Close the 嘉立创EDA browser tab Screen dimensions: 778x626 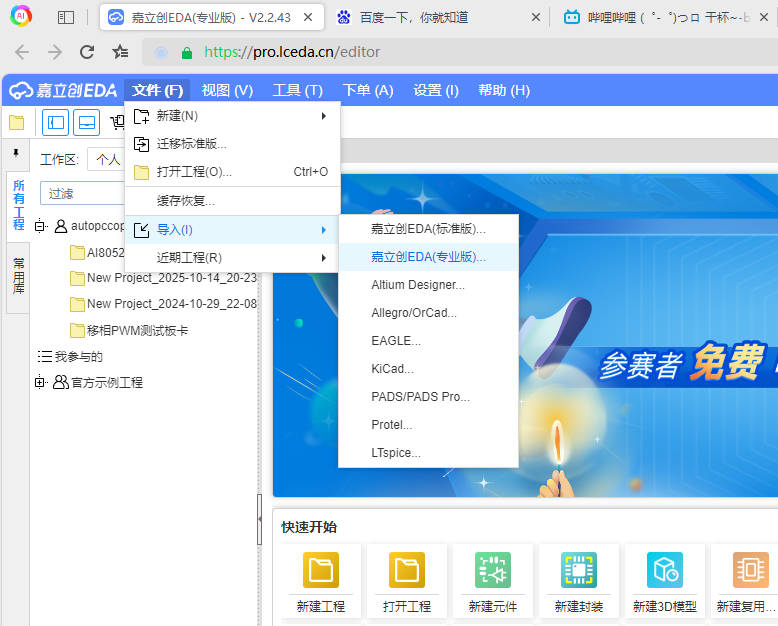pyautogui.click(x=308, y=17)
